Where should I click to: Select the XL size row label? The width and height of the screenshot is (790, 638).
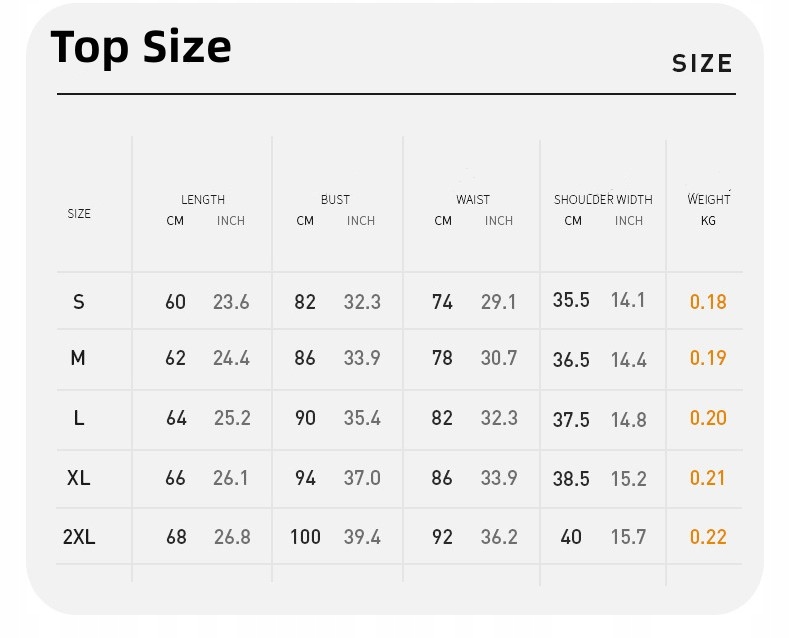[x=79, y=478]
